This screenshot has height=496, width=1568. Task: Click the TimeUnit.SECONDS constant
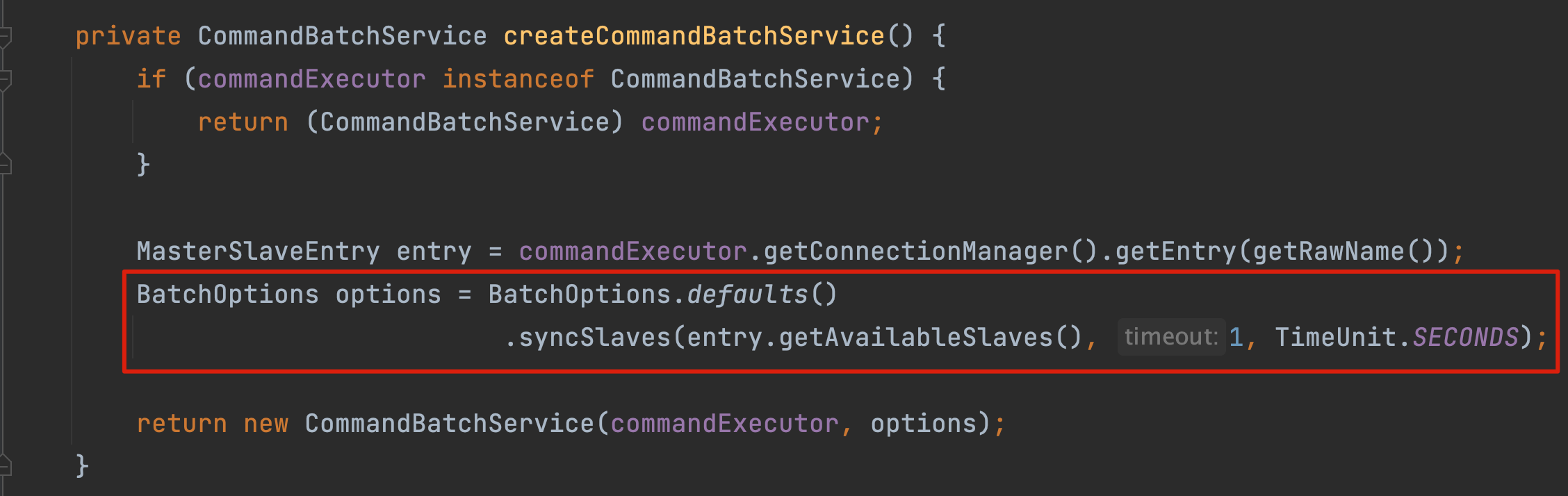1396,338
